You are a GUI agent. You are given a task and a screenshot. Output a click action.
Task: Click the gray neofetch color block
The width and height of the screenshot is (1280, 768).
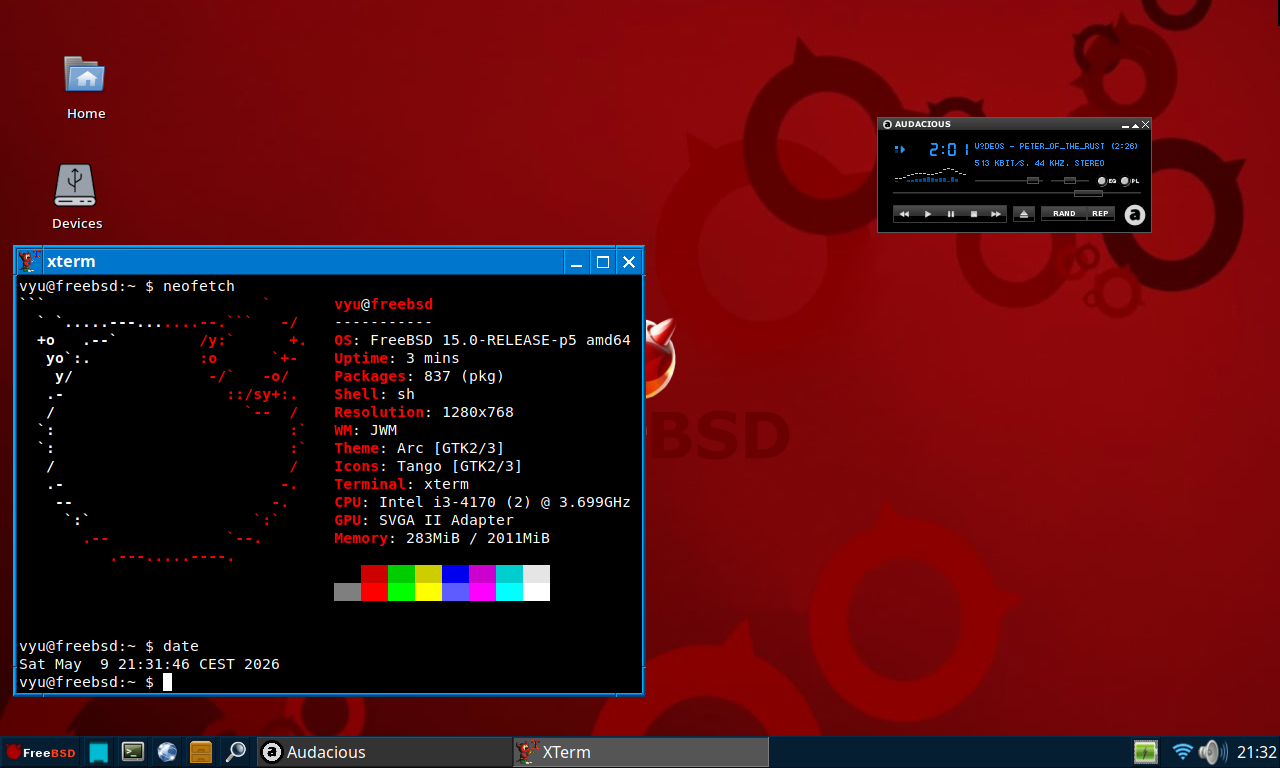click(x=347, y=592)
